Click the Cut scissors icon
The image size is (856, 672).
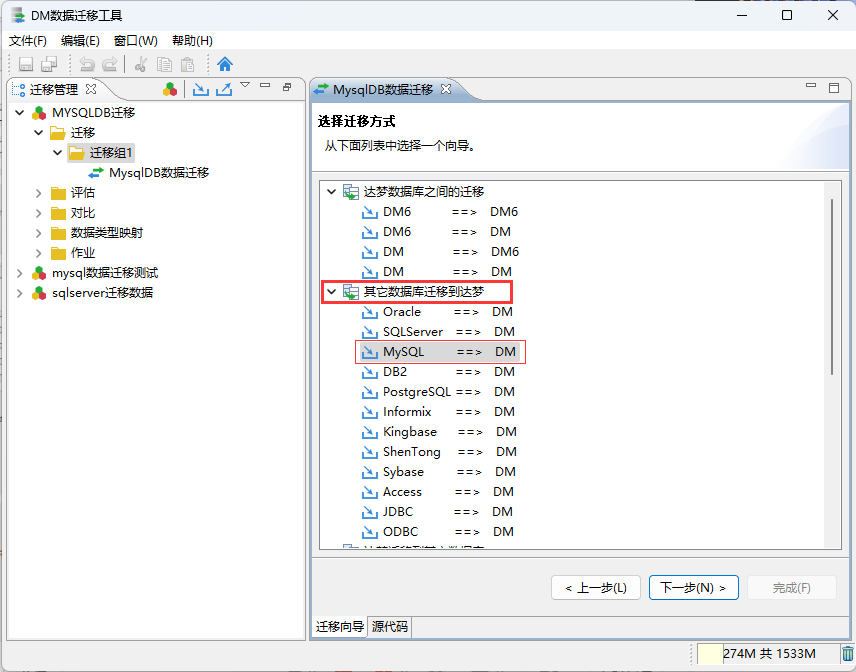point(141,64)
